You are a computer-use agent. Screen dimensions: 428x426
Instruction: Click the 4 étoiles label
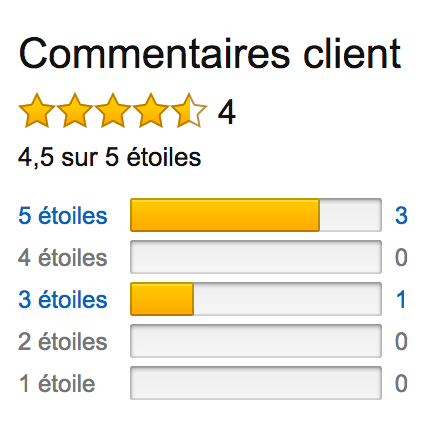click(x=63, y=257)
